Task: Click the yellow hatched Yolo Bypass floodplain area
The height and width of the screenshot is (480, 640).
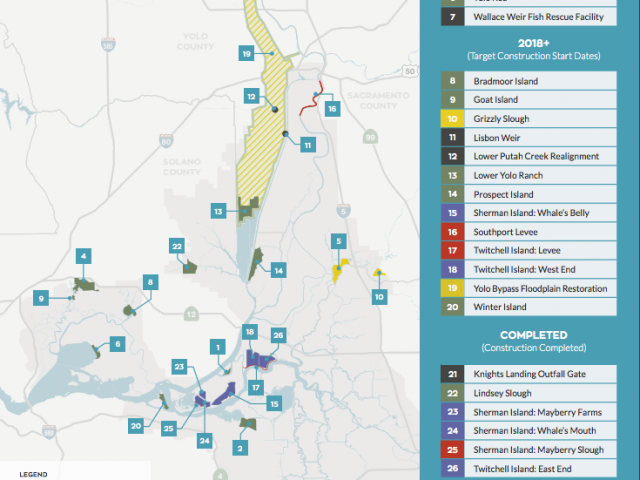Action: click(x=265, y=135)
